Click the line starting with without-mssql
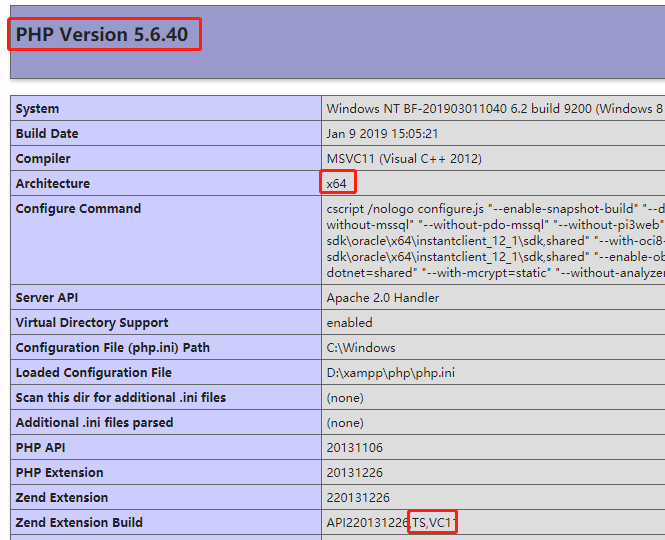665x540 pixels. (495, 225)
